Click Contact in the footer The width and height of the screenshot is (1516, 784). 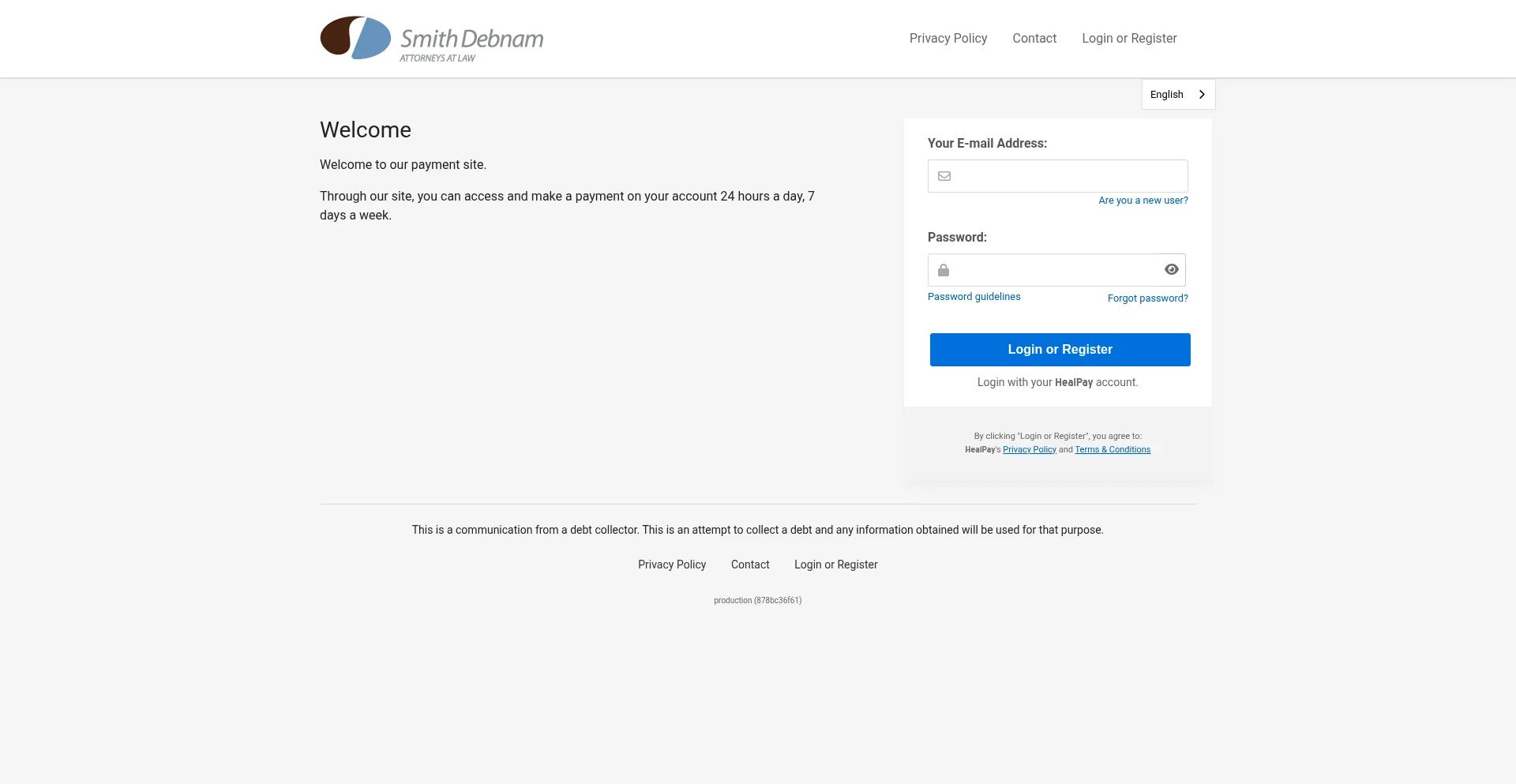pos(749,565)
